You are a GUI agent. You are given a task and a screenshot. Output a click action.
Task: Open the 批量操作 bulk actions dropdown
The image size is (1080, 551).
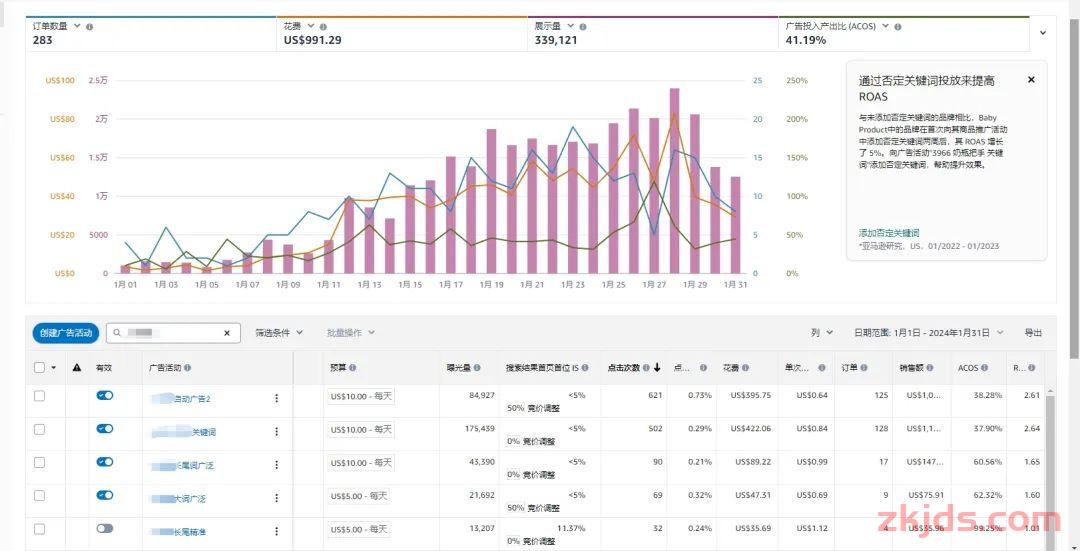point(351,333)
